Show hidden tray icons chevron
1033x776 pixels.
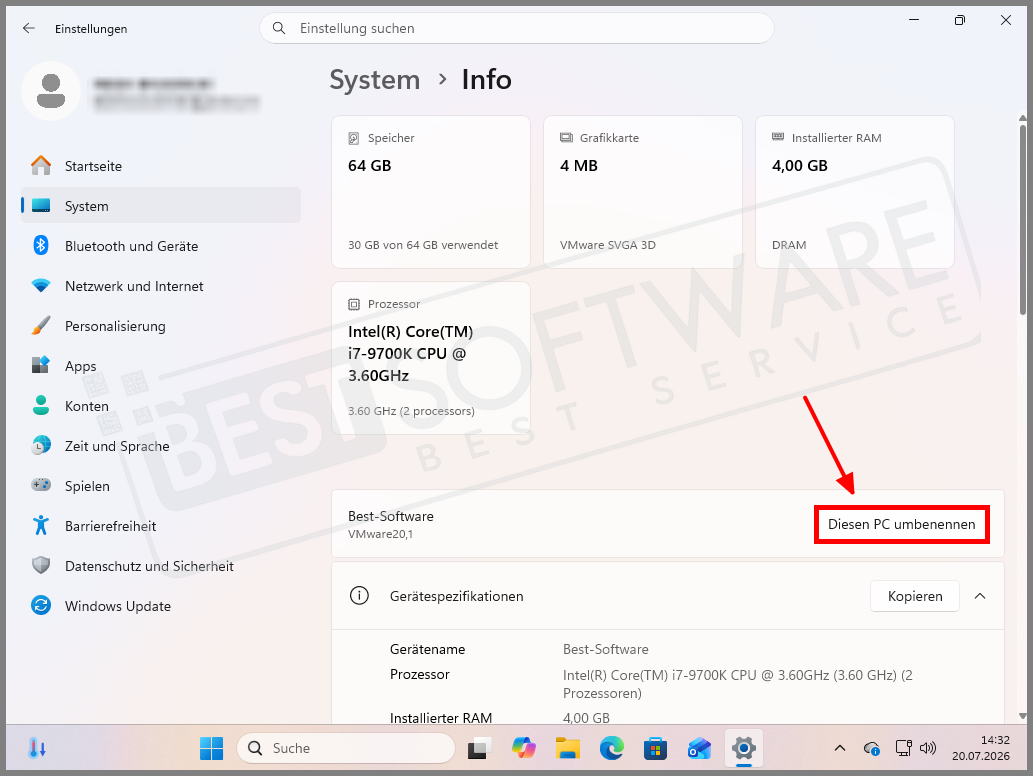(x=840, y=748)
